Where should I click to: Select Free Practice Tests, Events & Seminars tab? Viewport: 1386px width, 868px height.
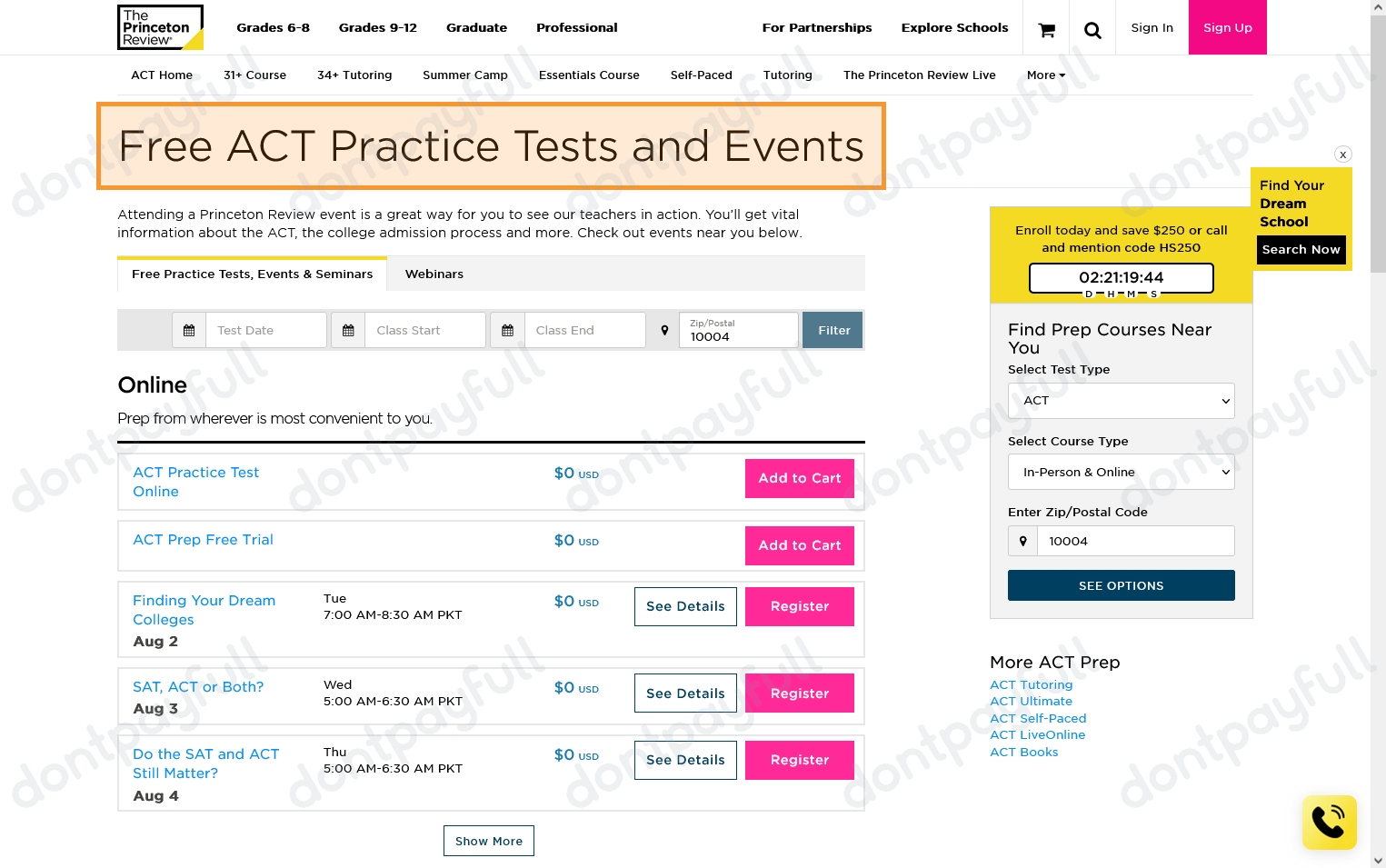252,274
